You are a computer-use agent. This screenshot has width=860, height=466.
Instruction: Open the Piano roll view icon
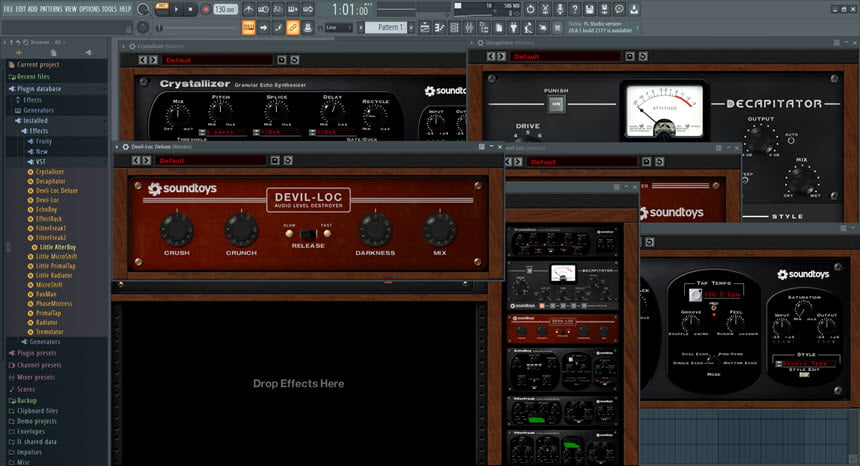pyautogui.click(x=439, y=27)
